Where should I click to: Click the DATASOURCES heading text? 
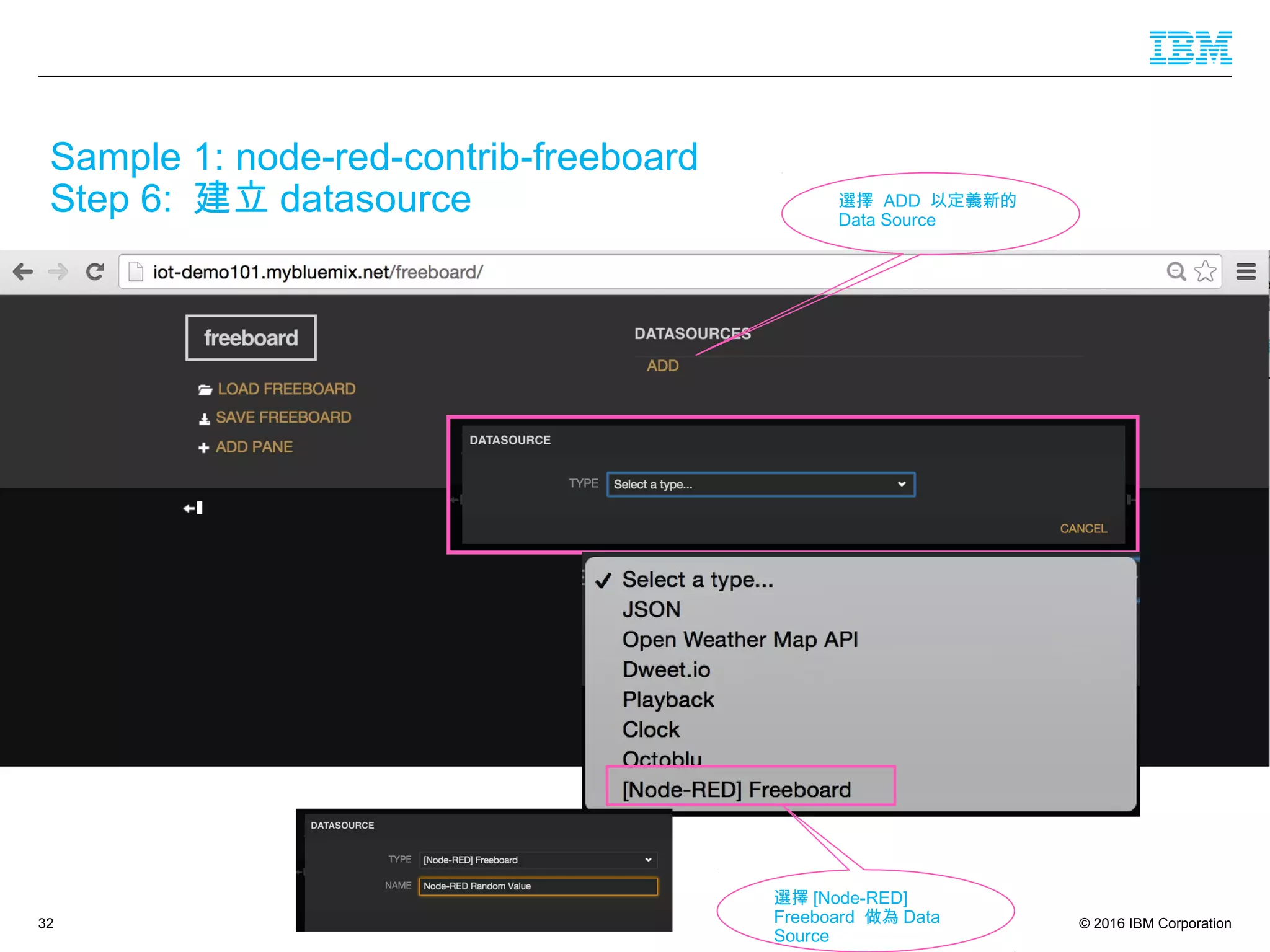692,334
